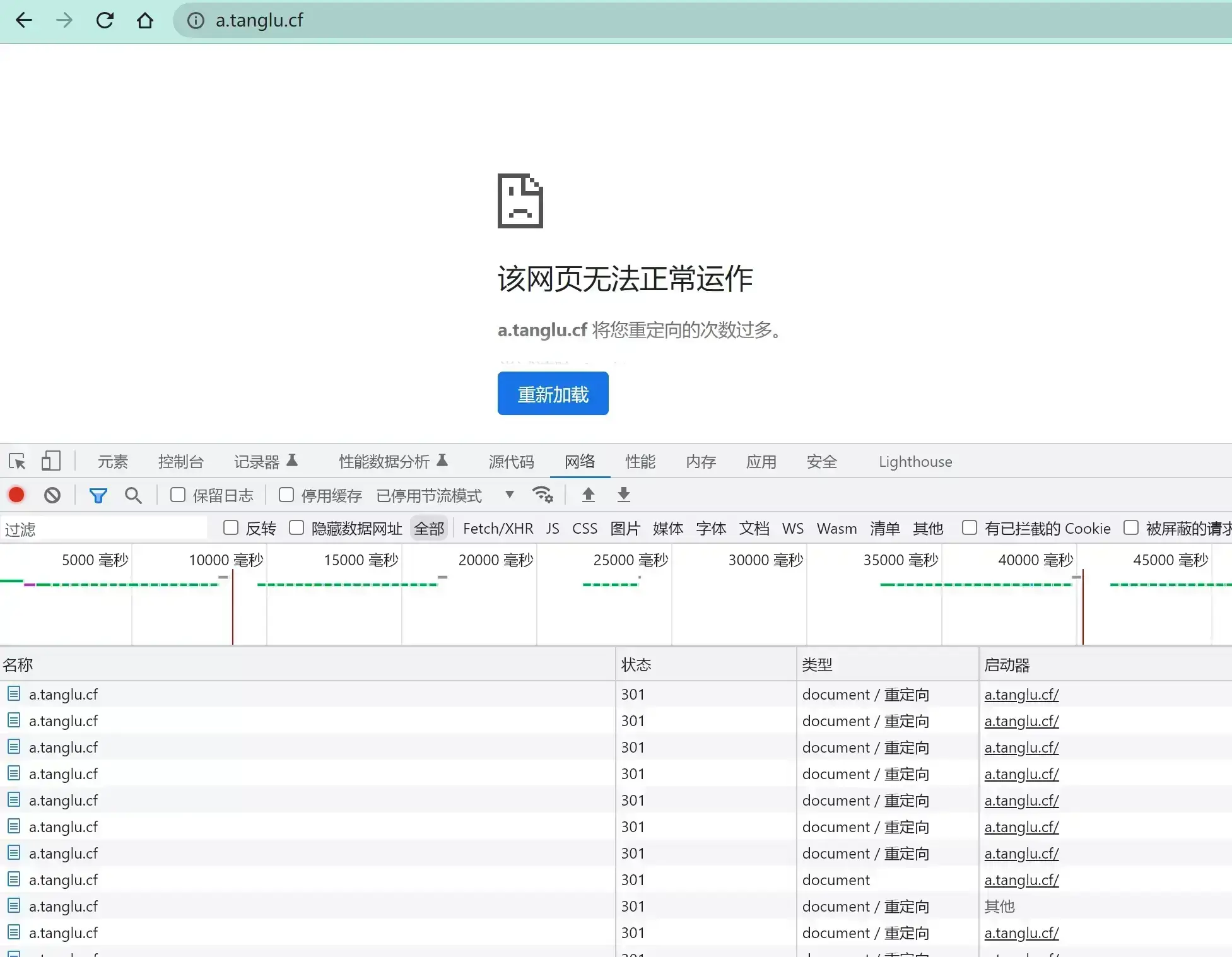Sort by the 类型 column header
The width and height of the screenshot is (1232, 957).
click(886, 665)
